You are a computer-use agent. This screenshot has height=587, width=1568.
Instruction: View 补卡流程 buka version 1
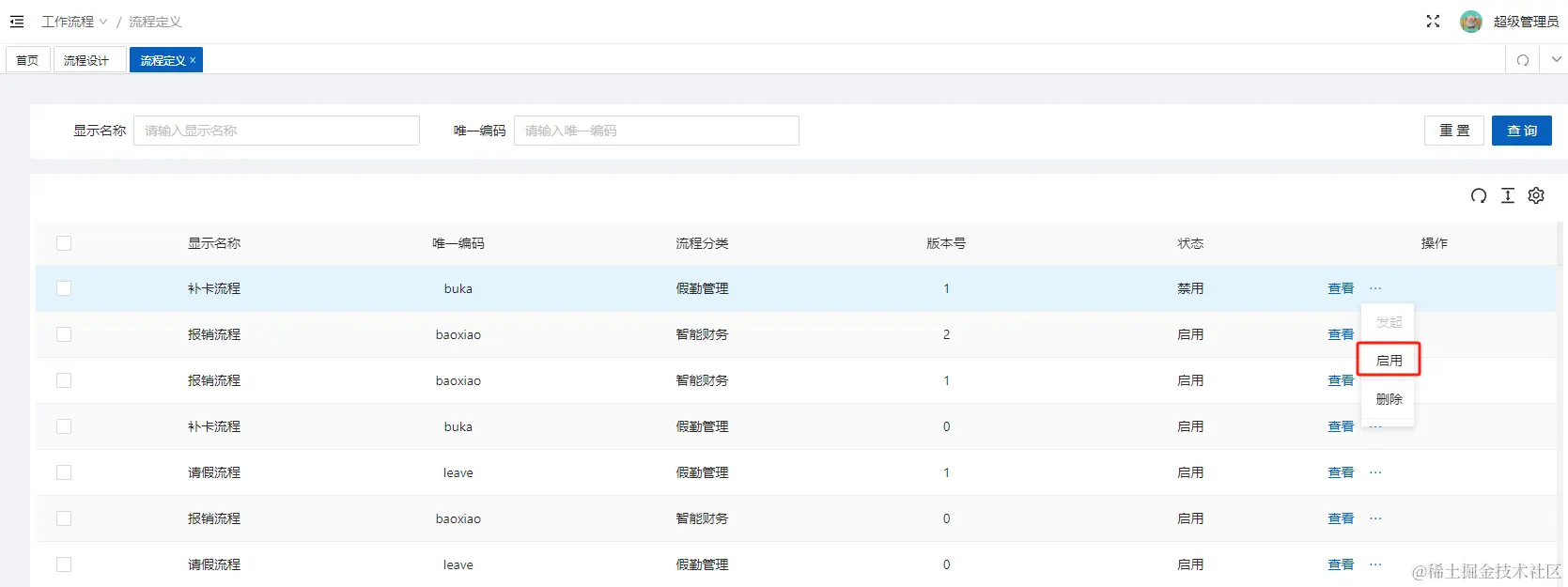coord(1341,288)
